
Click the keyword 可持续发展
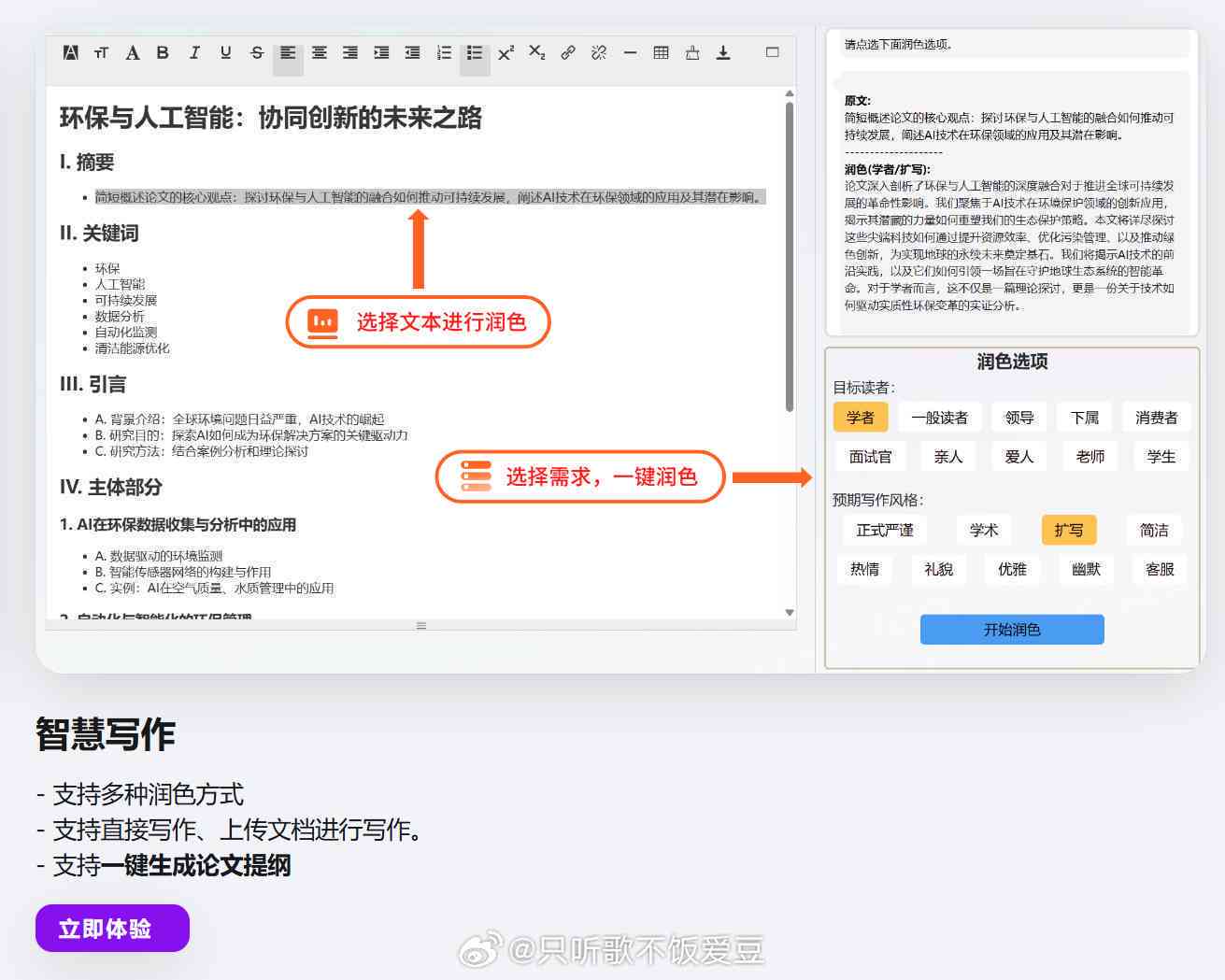(126, 300)
